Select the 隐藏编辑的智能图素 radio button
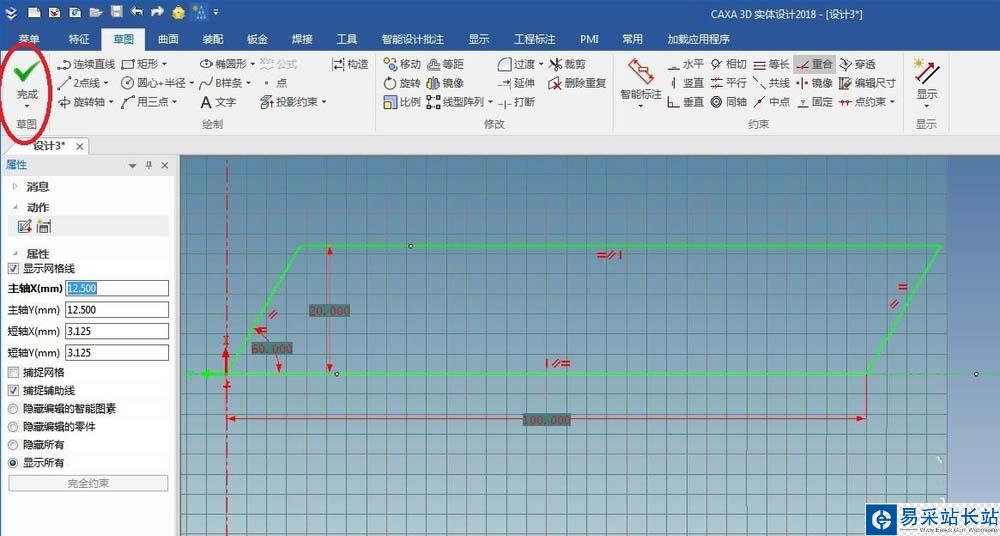The width and height of the screenshot is (1000, 536). (x=13, y=408)
